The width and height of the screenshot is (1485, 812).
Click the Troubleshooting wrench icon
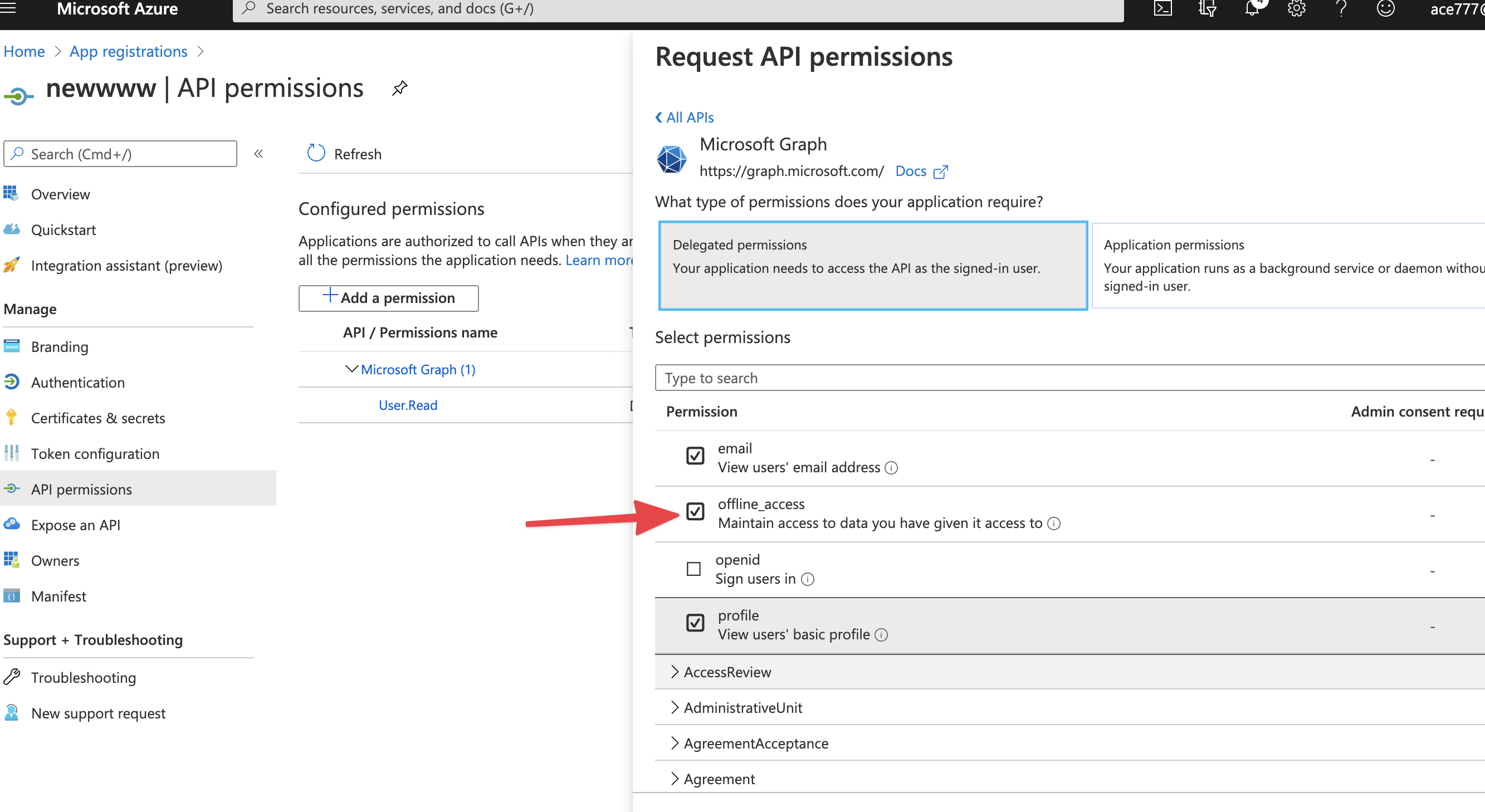pos(11,677)
